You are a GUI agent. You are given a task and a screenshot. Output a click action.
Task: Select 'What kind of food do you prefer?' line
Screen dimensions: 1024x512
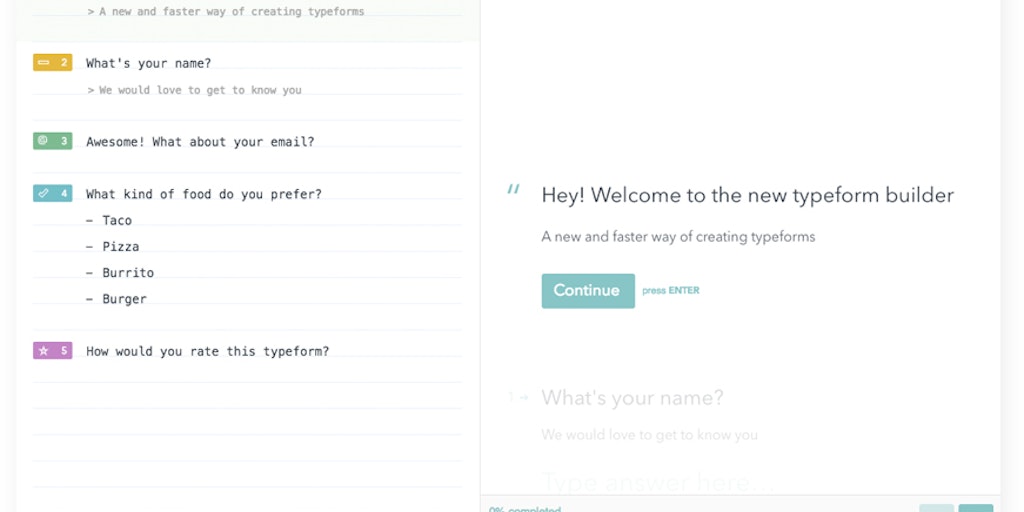204,194
